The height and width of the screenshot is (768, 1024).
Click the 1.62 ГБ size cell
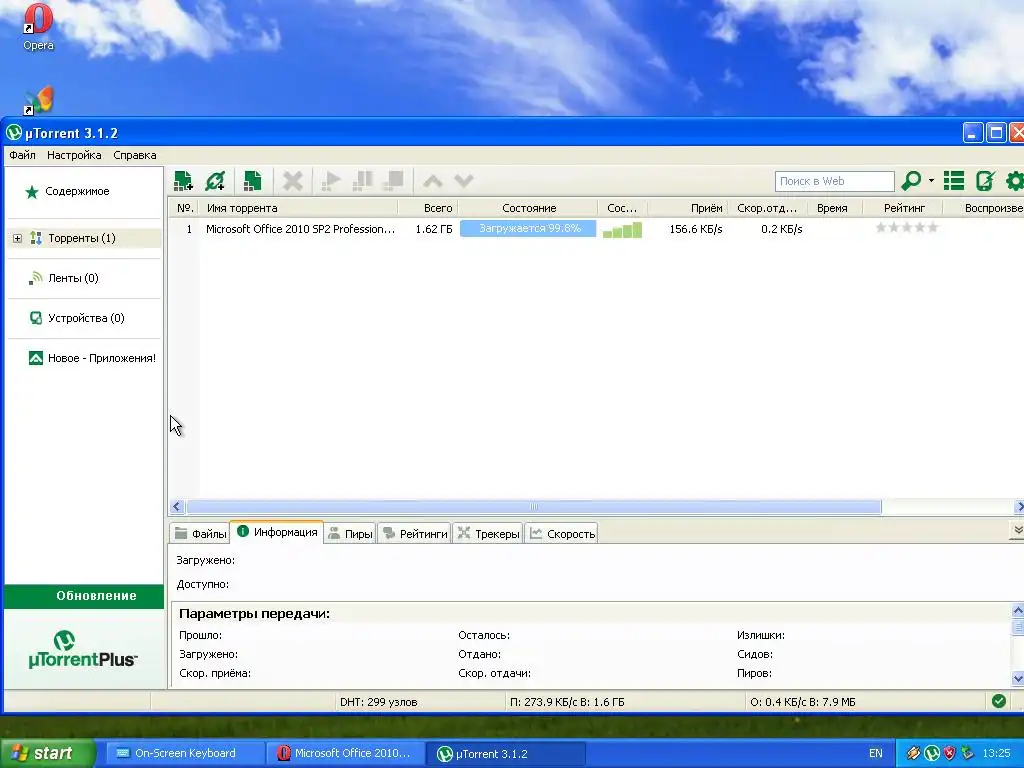coord(434,229)
